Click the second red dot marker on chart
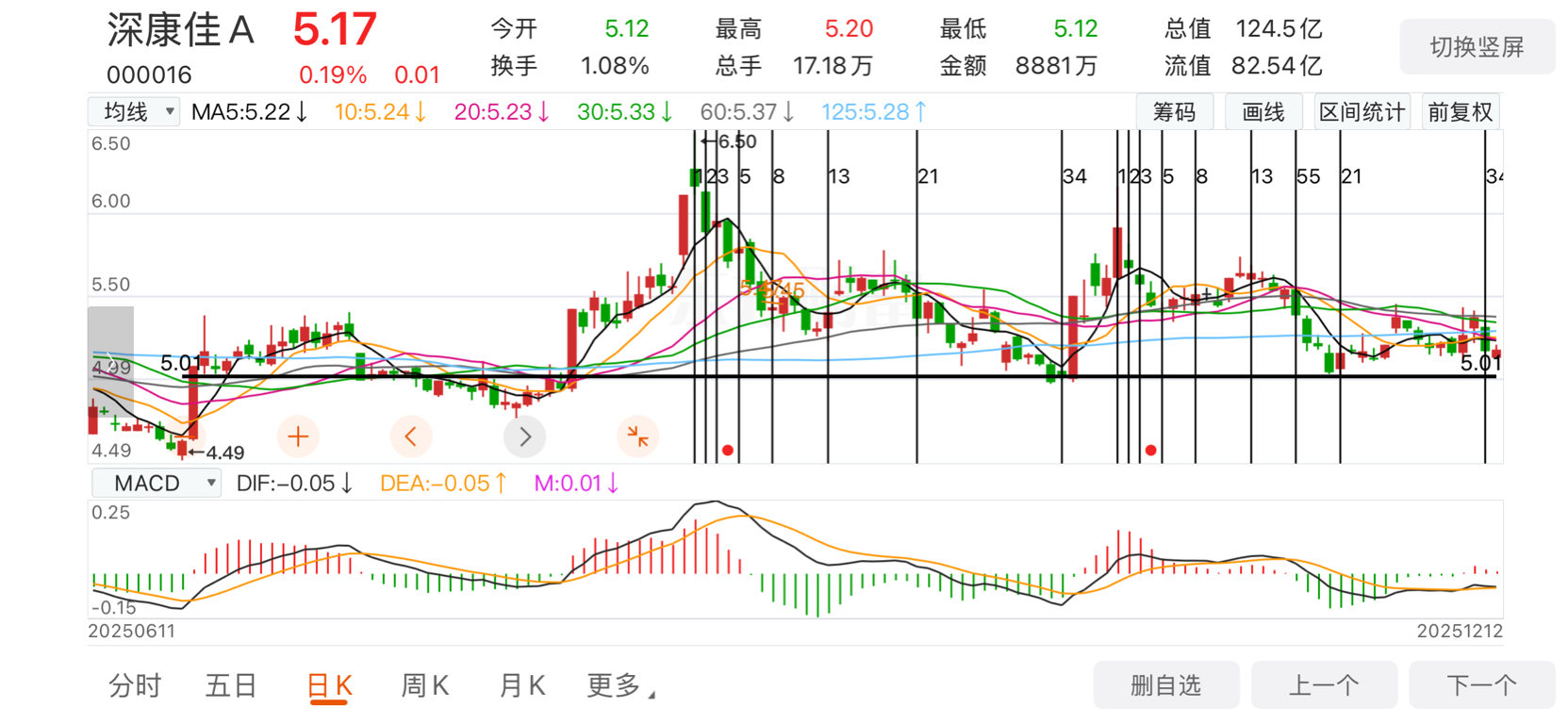 tap(1151, 451)
